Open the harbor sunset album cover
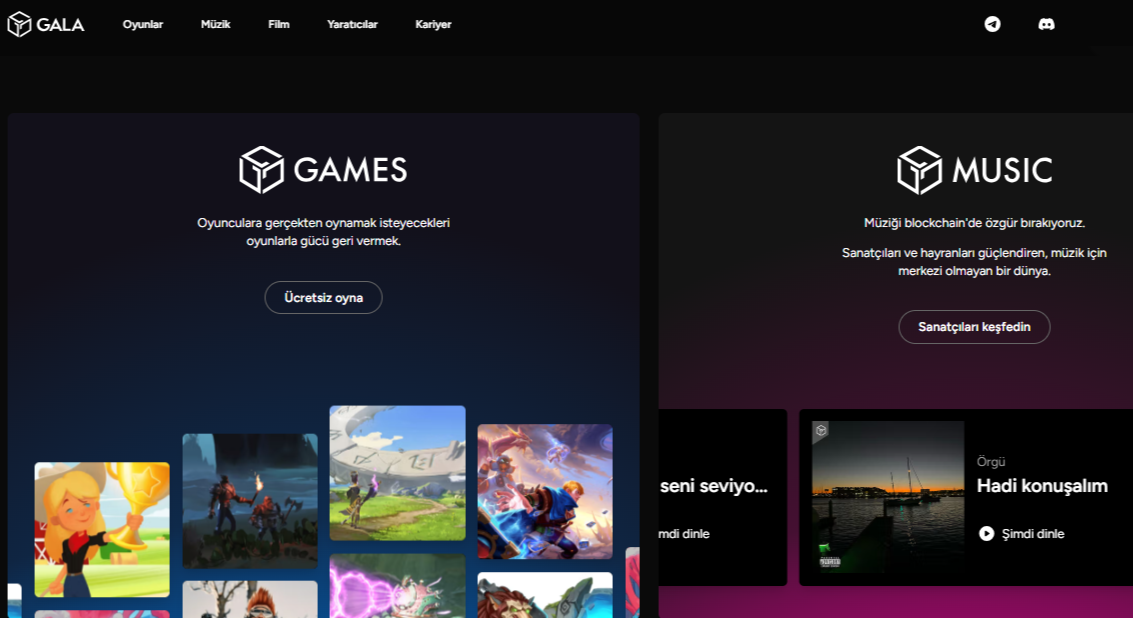 (x=888, y=497)
